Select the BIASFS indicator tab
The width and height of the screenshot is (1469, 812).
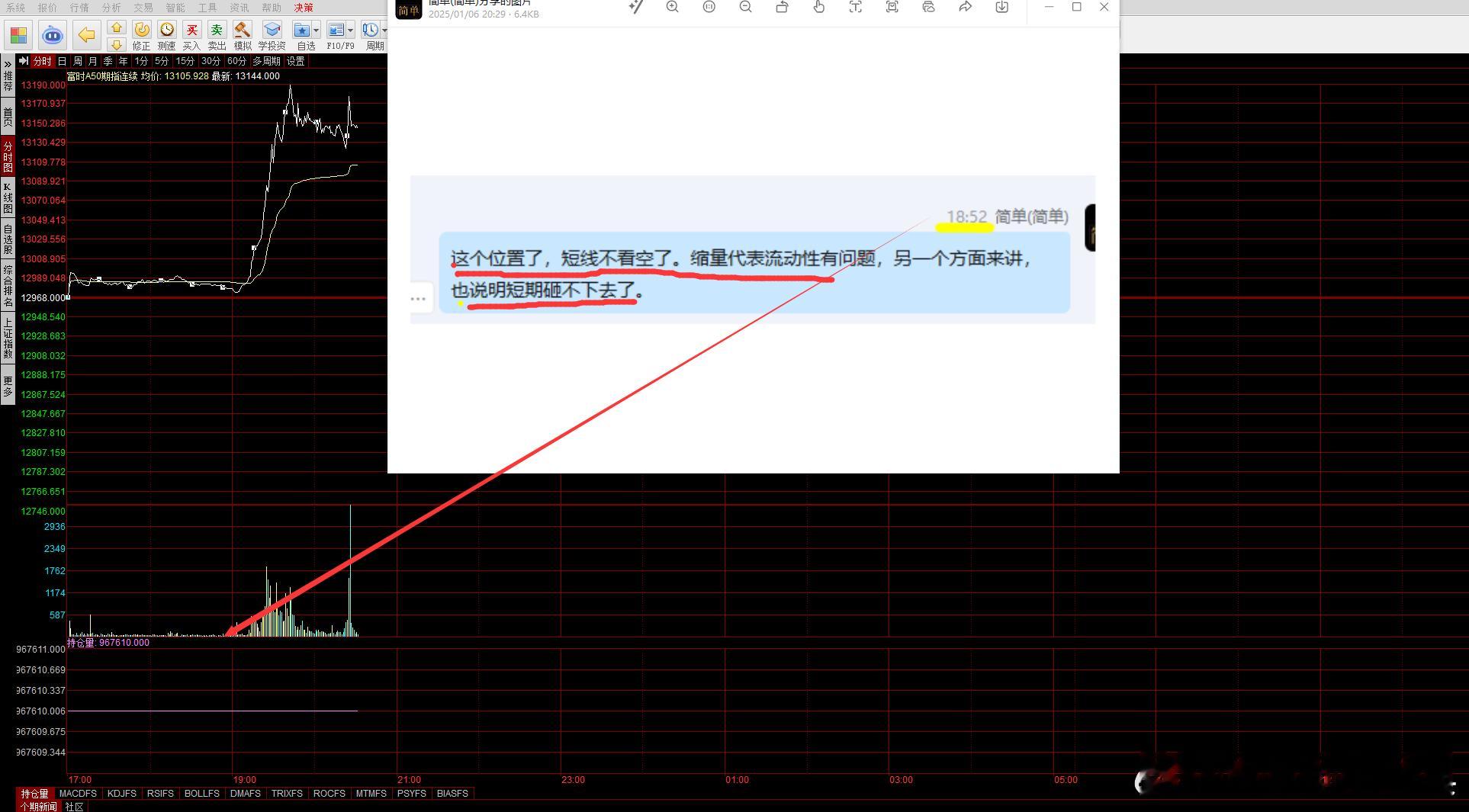click(452, 794)
